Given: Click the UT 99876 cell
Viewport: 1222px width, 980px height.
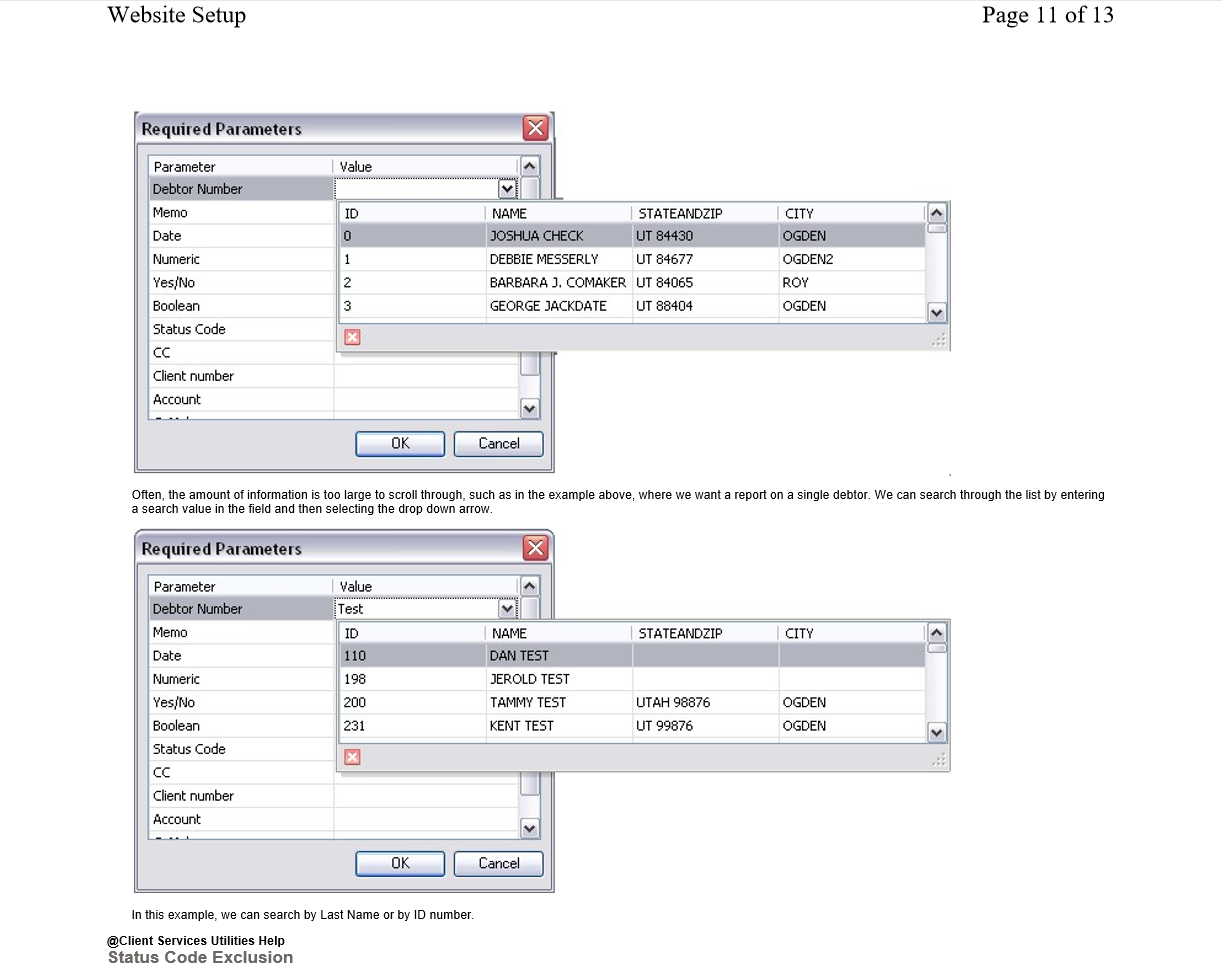Looking at the screenshot, I should click(705, 726).
